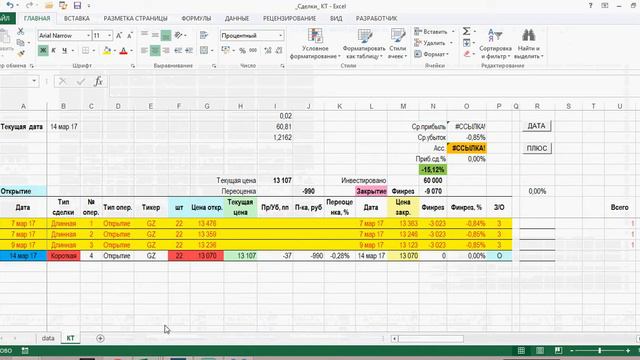This screenshot has width=640, height=360.
Task: Click the ПЛЮС button
Action: click(536, 148)
